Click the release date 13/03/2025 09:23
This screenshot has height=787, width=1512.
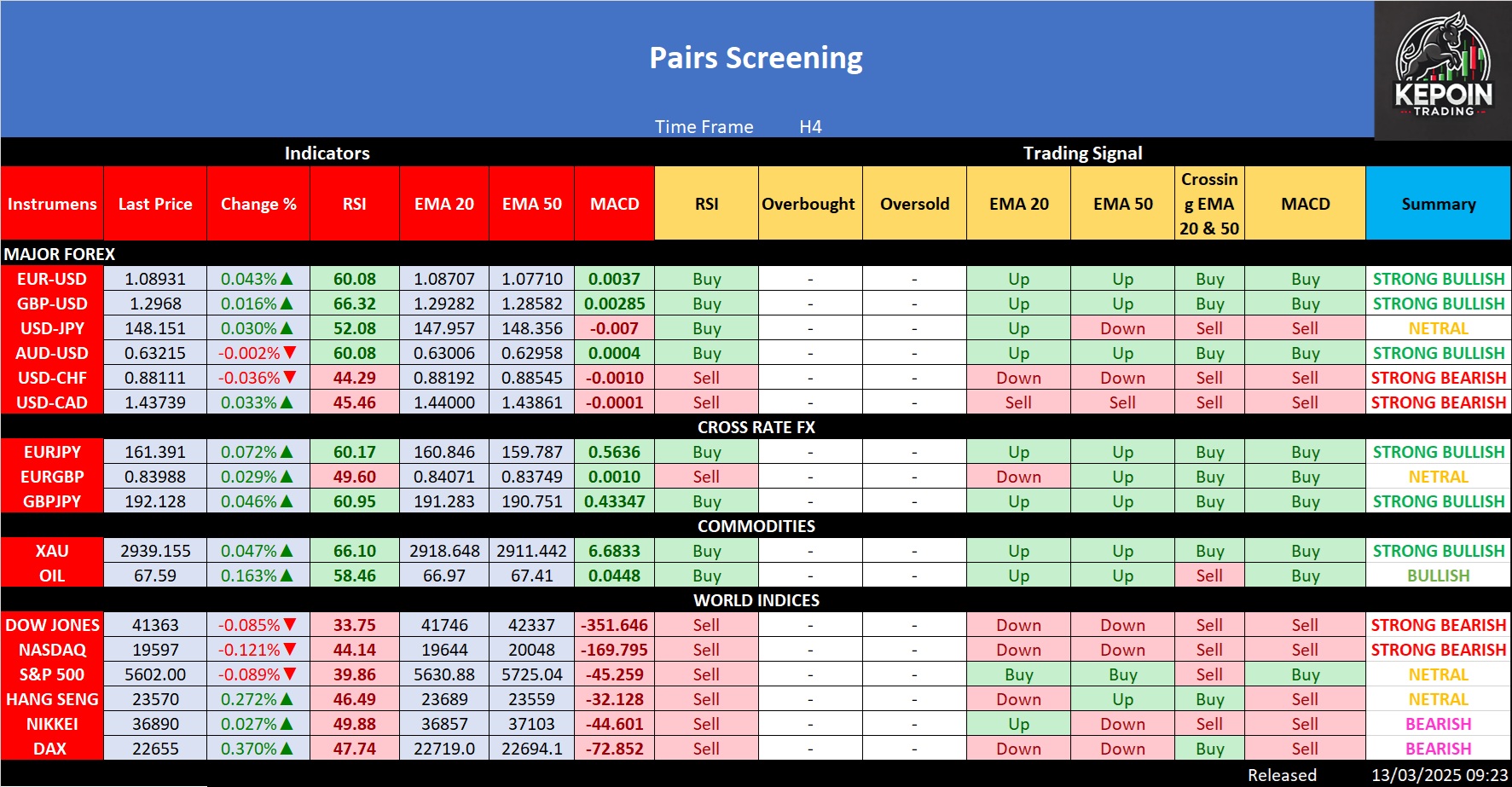click(1439, 775)
